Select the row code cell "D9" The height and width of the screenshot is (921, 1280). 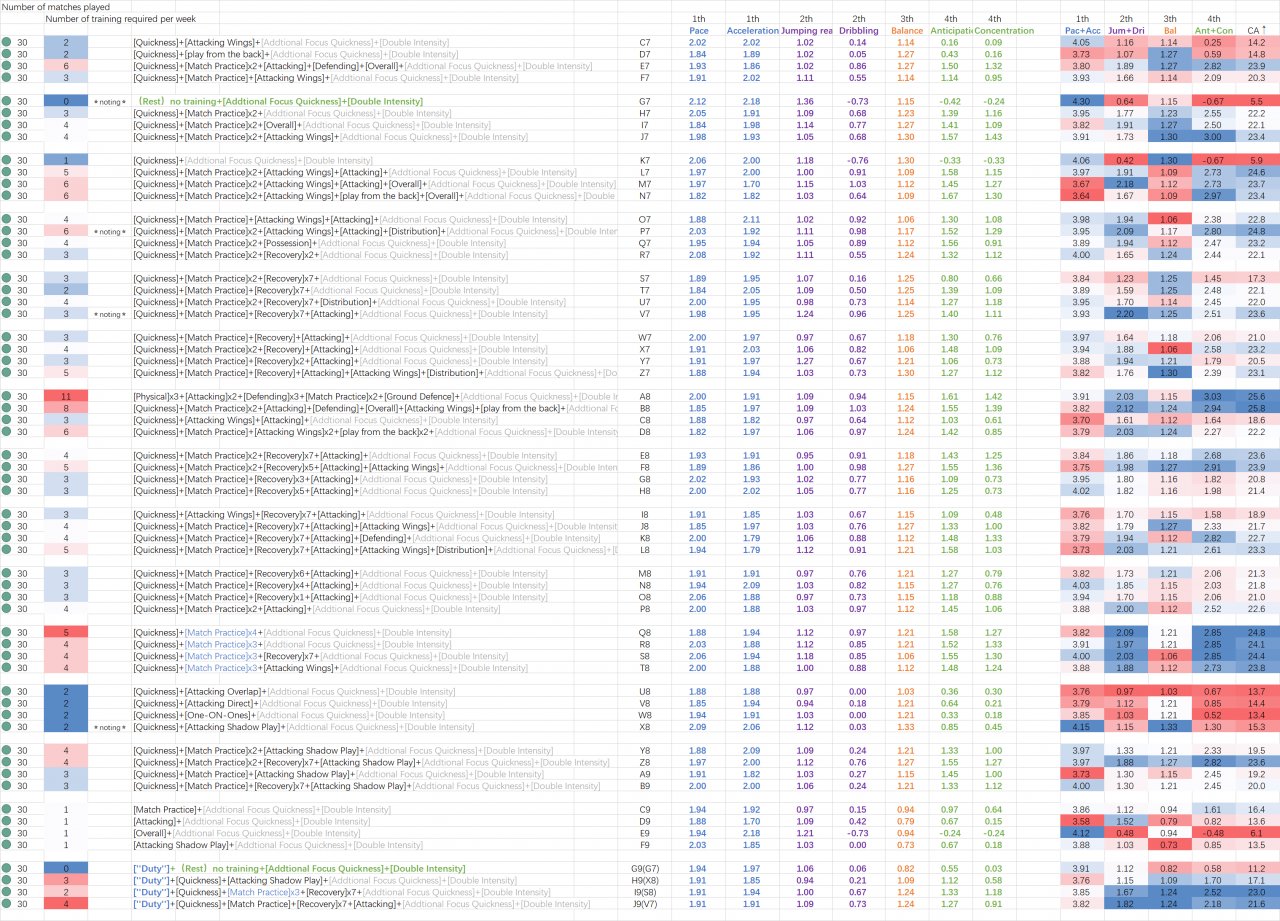pyautogui.click(x=645, y=822)
